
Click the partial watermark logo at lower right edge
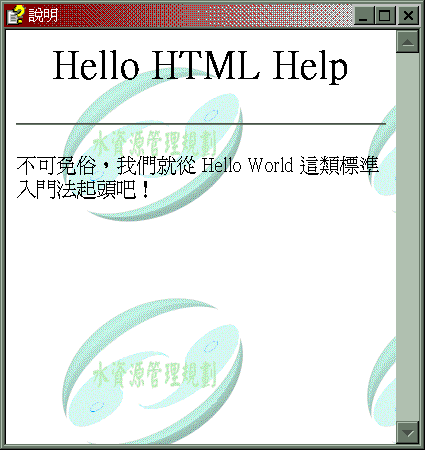click(382, 383)
